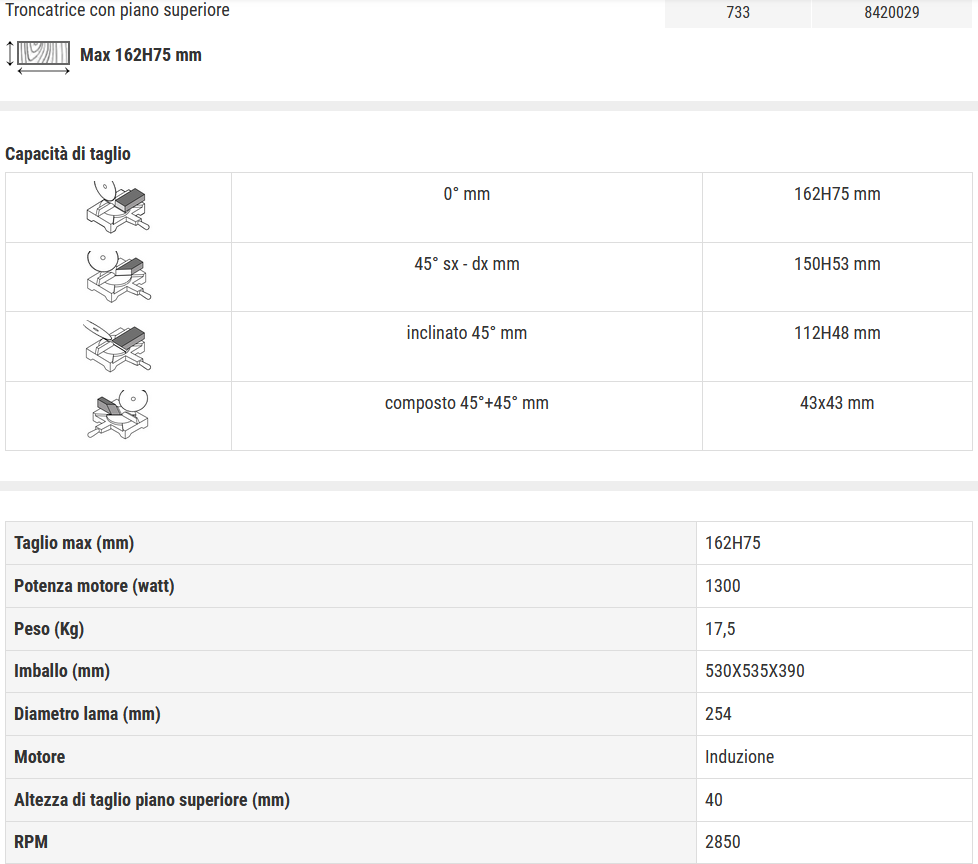Select the 112H48 mm capacity value
Image resolution: width=978 pixels, height=864 pixels.
click(x=837, y=333)
